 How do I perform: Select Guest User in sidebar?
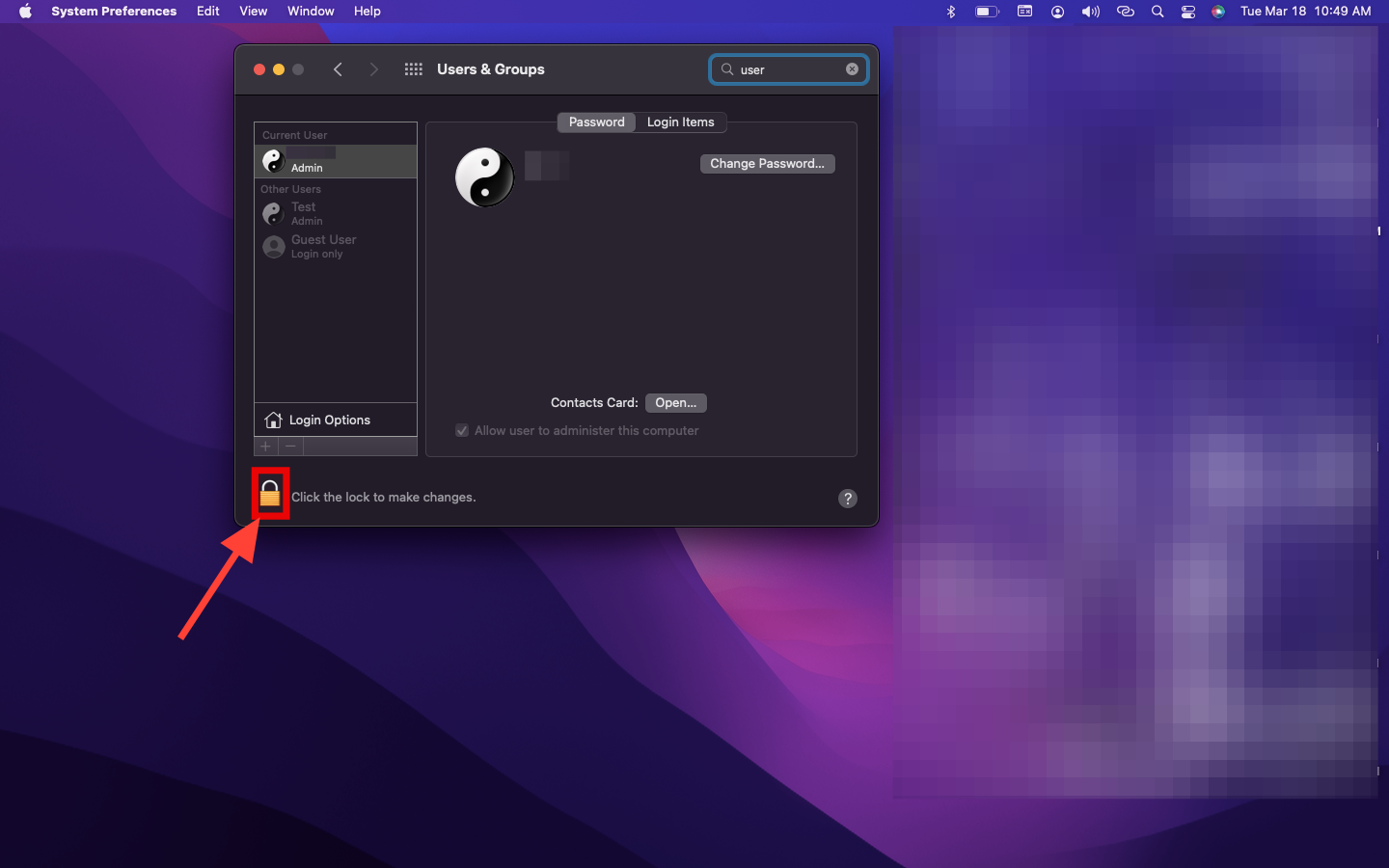pos(336,246)
